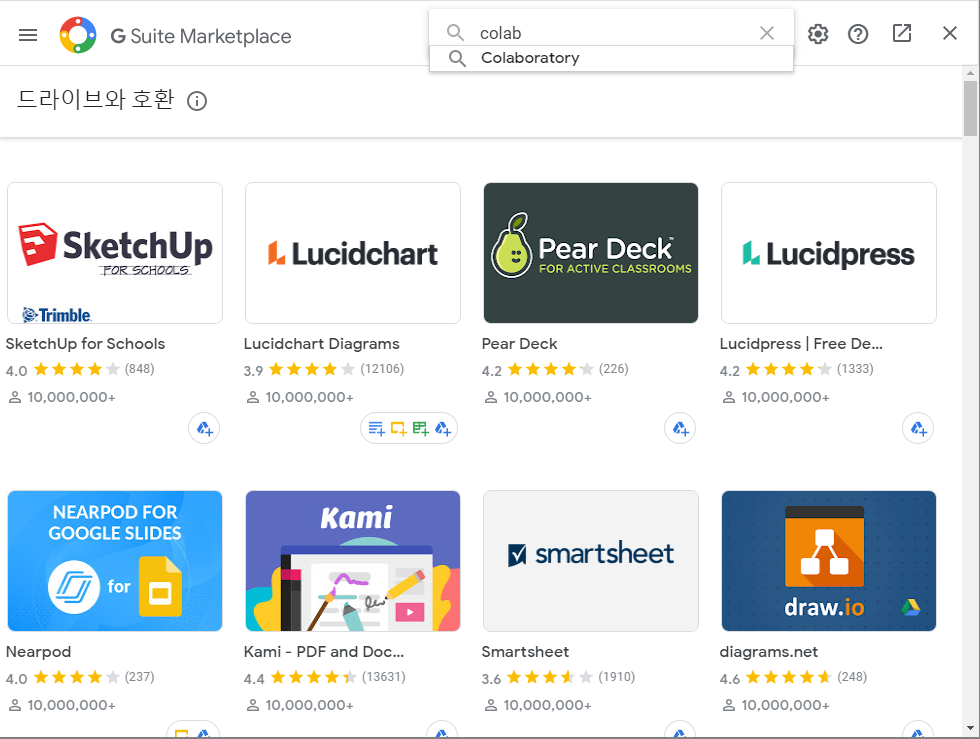Click the Kami app thumbnail
The image size is (980, 739).
pos(352,561)
